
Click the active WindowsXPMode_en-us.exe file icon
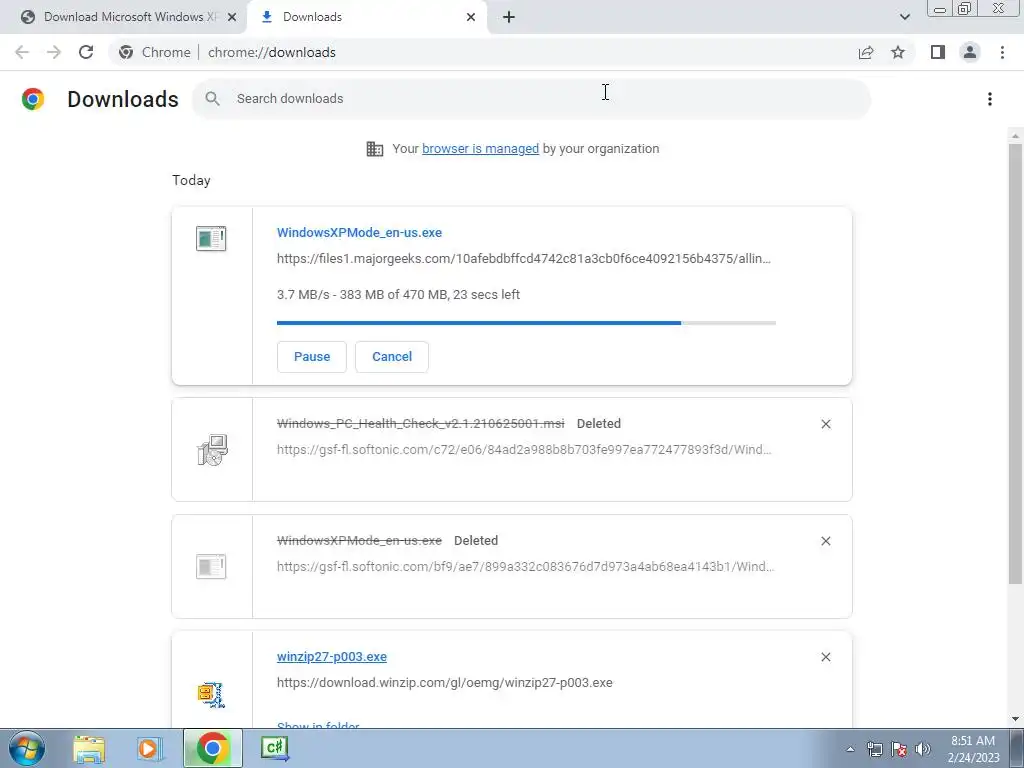click(x=211, y=238)
